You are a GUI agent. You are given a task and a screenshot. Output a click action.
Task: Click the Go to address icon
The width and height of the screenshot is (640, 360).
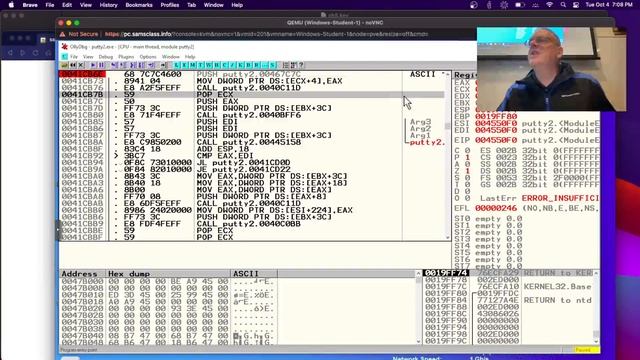pyautogui.click(x=163, y=65)
